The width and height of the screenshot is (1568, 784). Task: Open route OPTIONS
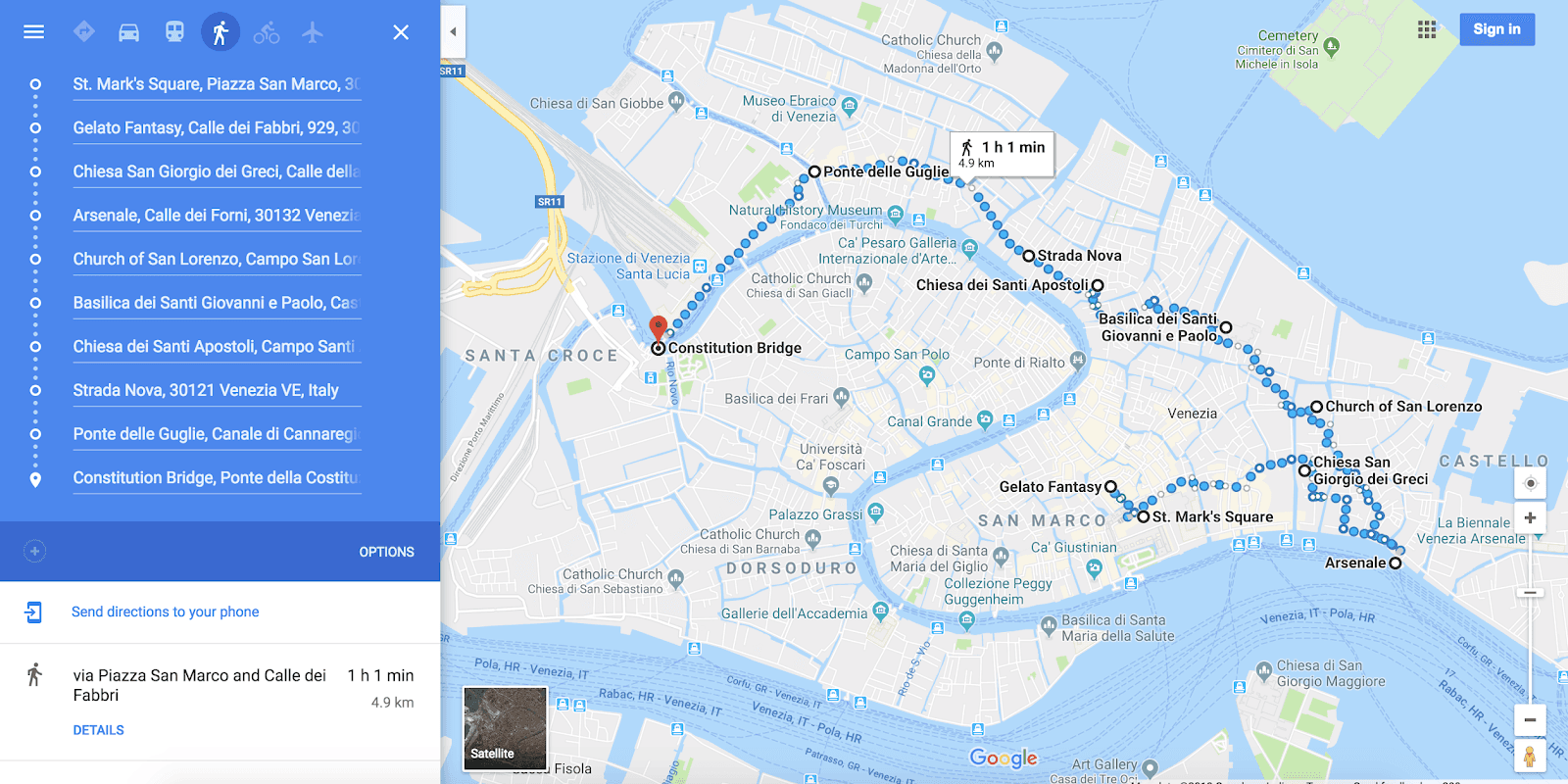[x=386, y=552]
